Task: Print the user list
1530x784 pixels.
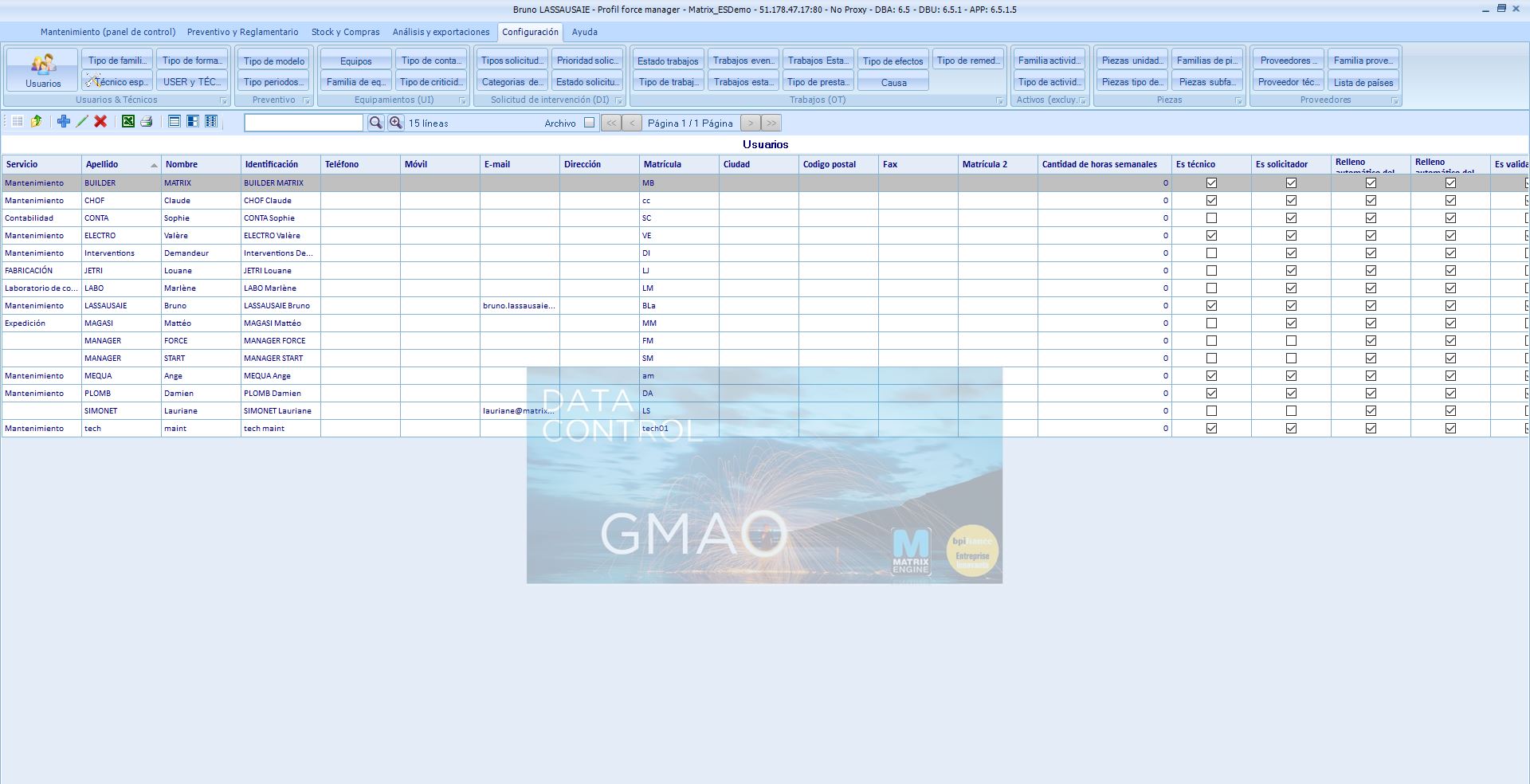Action: [x=146, y=122]
